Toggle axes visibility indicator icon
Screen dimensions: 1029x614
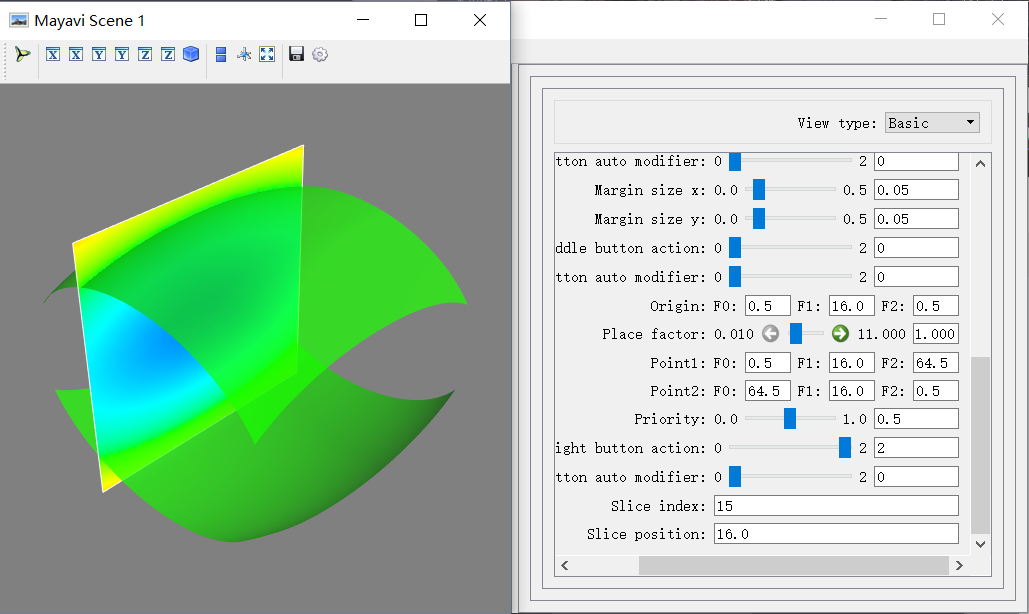point(243,54)
